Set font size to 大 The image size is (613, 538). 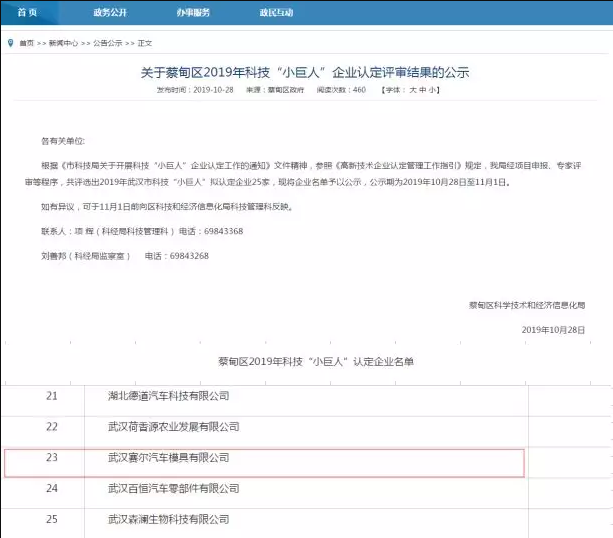(x=413, y=90)
